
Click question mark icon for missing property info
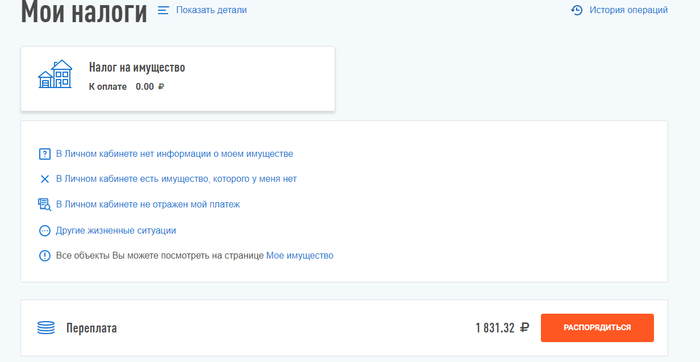click(x=45, y=154)
